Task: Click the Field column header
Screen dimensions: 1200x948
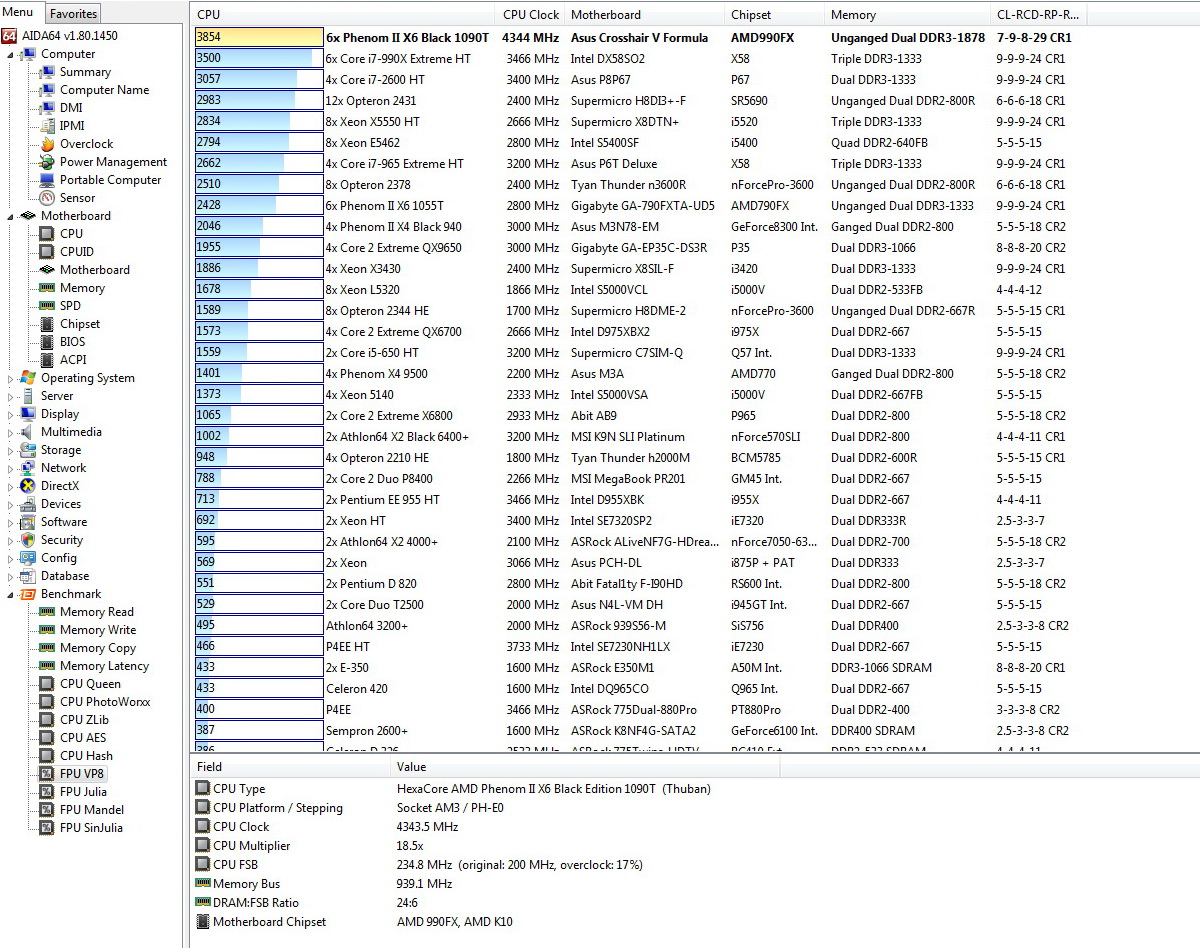Action: tap(290, 767)
